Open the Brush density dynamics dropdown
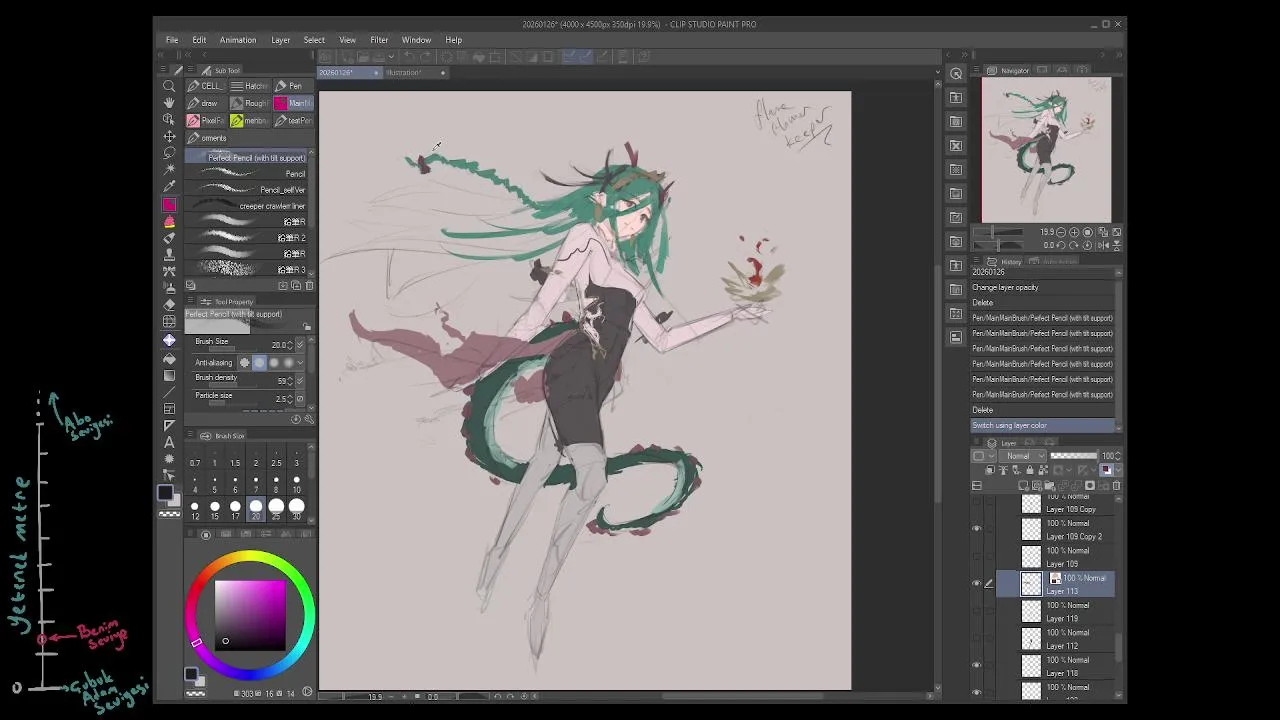The width and height of the screenshot is (1280, 720). (300, 381)
